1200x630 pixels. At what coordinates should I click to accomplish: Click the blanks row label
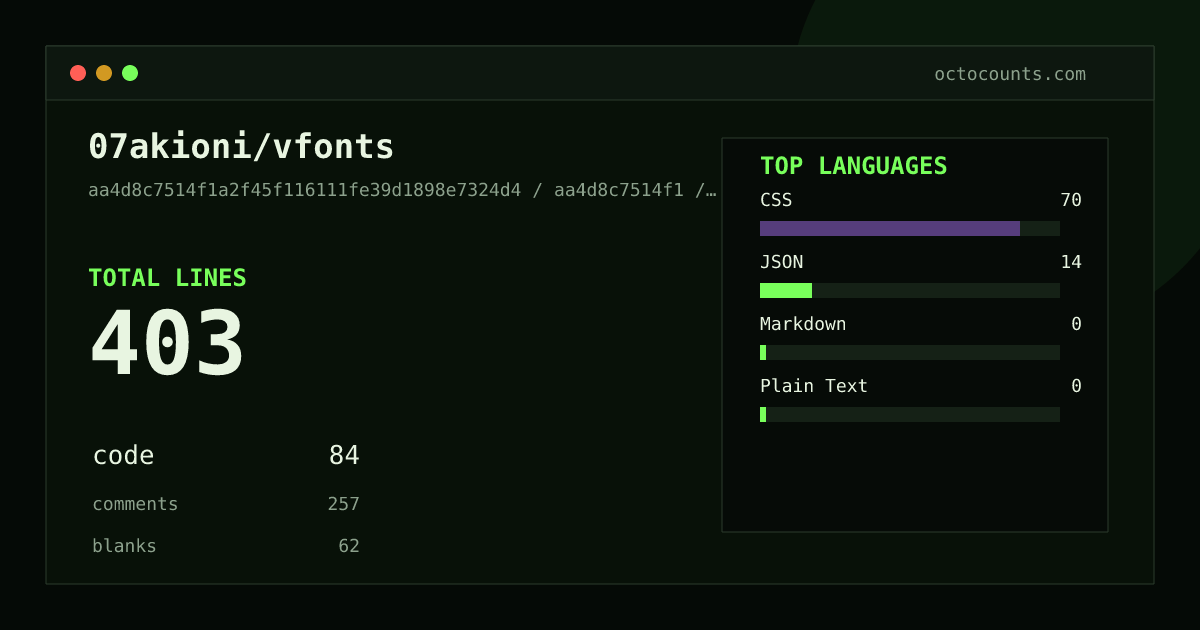click(x=124, y=546)
